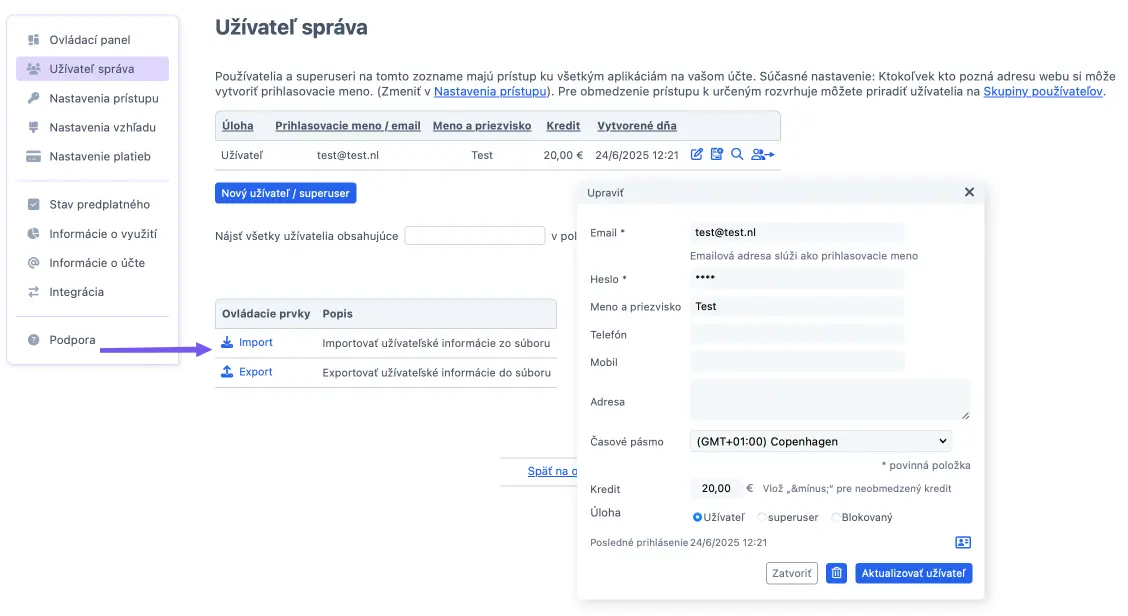Sort table by Vytvorené dňa column
Screen dimensions: 1128x616
(636, 126)
